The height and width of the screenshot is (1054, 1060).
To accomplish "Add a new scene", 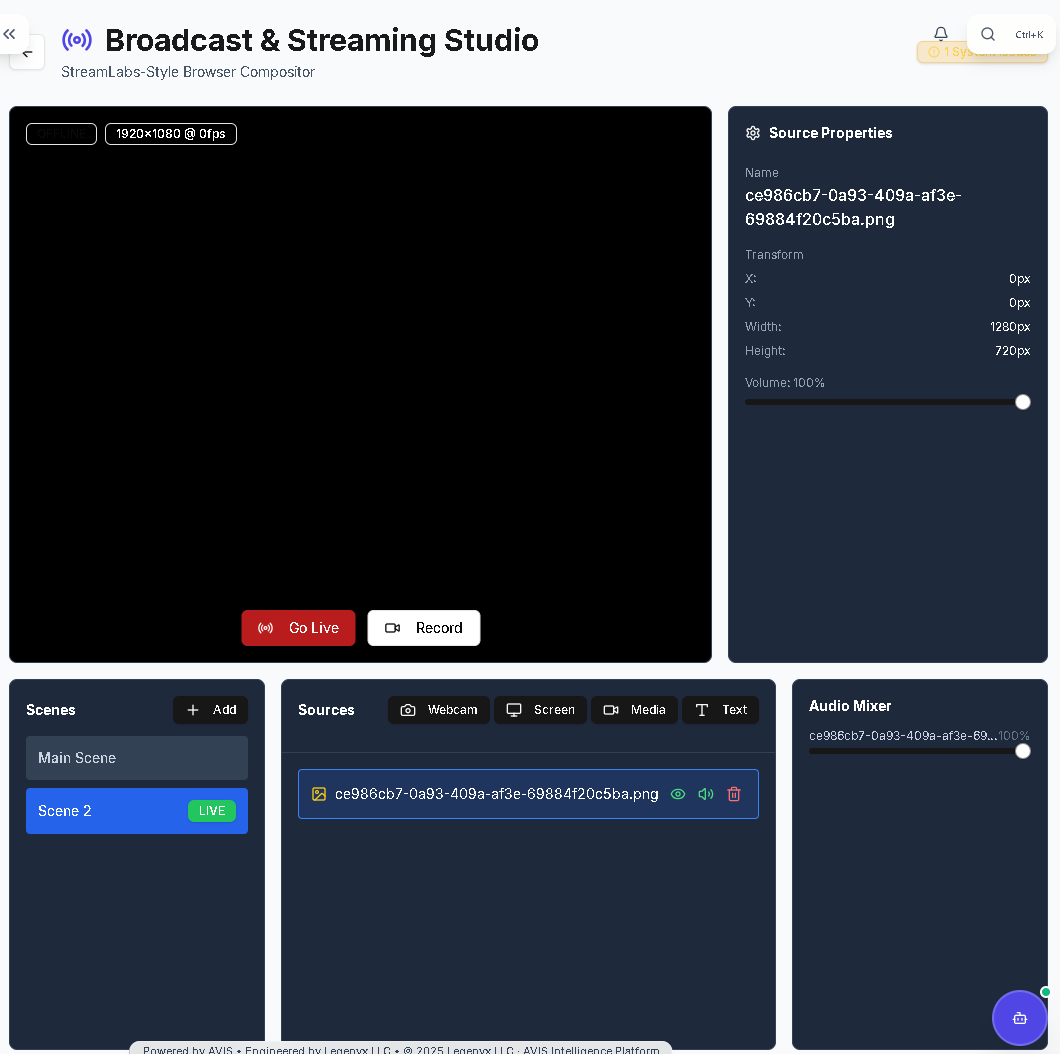I will tap(210, 710).
